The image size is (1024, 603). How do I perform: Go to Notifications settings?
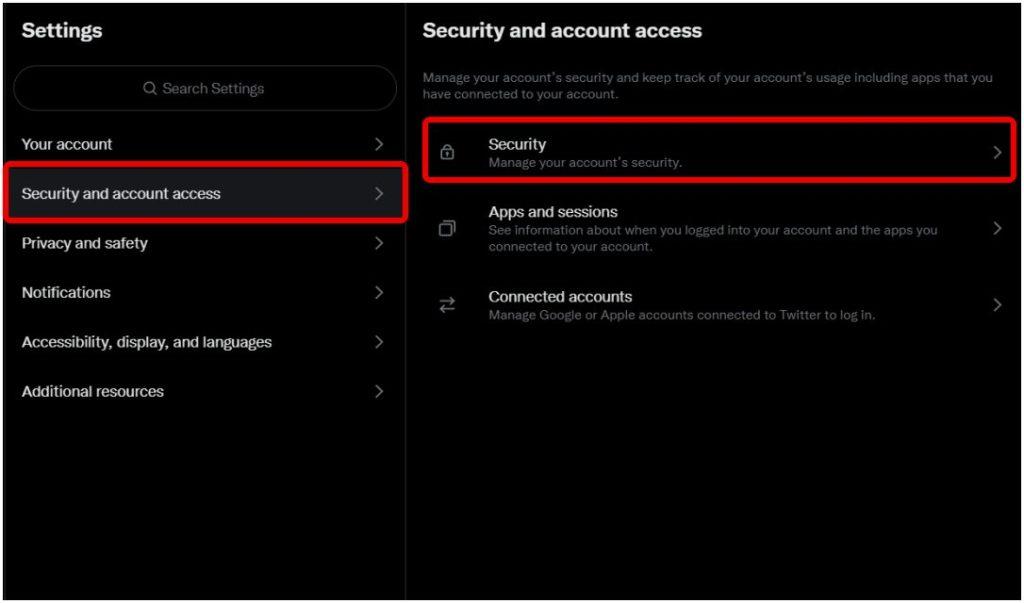click(x=204, y=293)
